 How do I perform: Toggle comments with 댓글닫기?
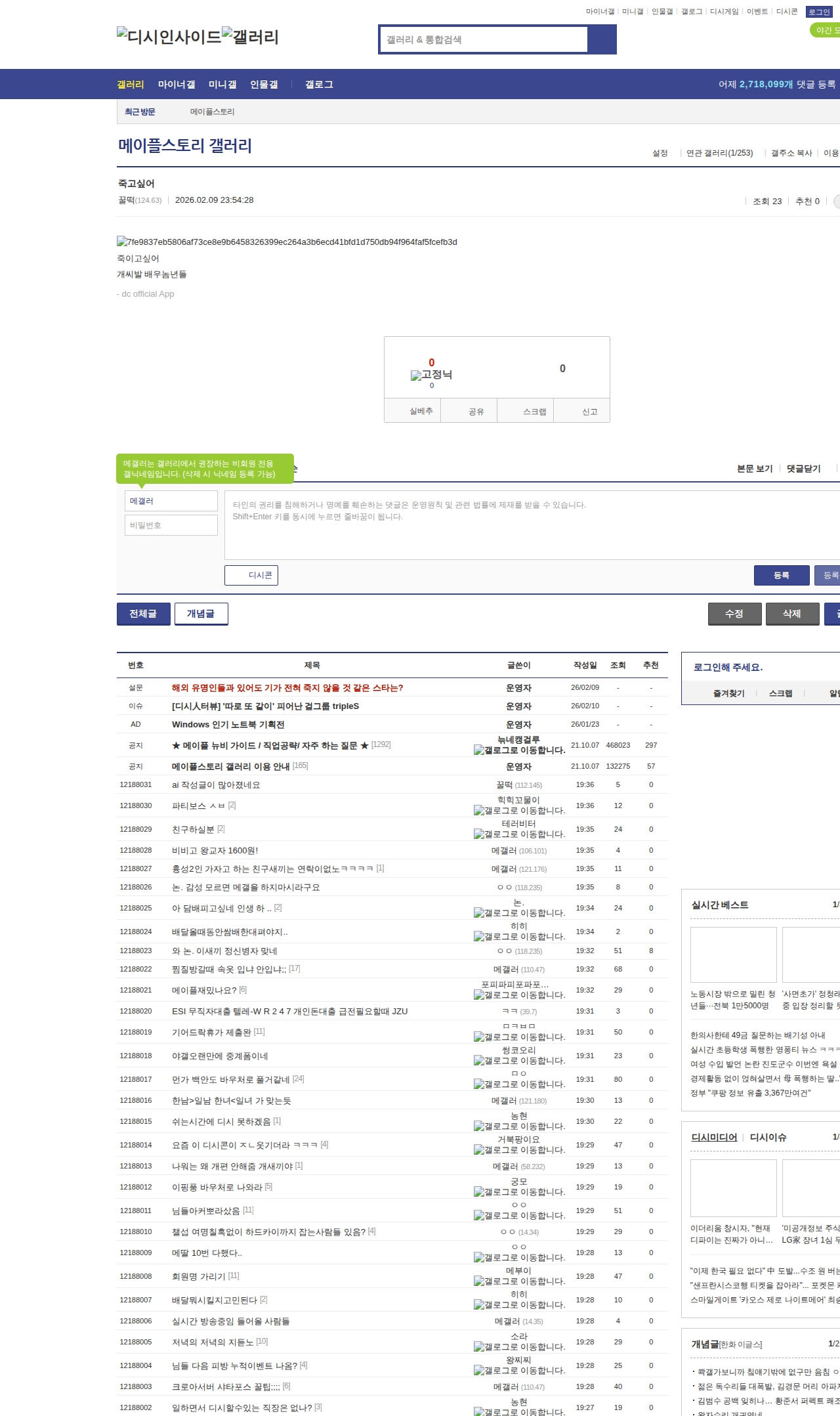803,469
